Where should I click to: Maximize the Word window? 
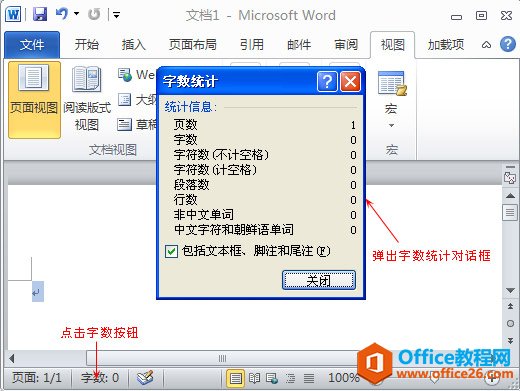tap(481, 15)
